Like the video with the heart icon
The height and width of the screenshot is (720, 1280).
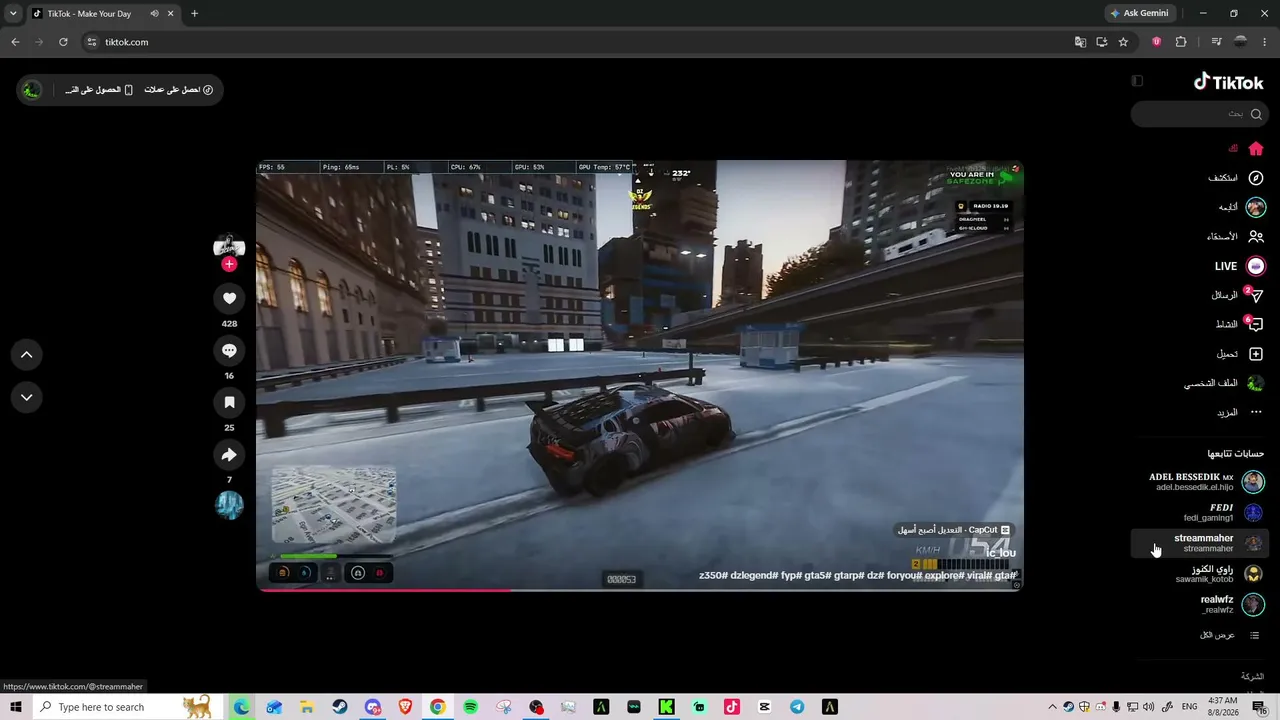tap(229, 298)
